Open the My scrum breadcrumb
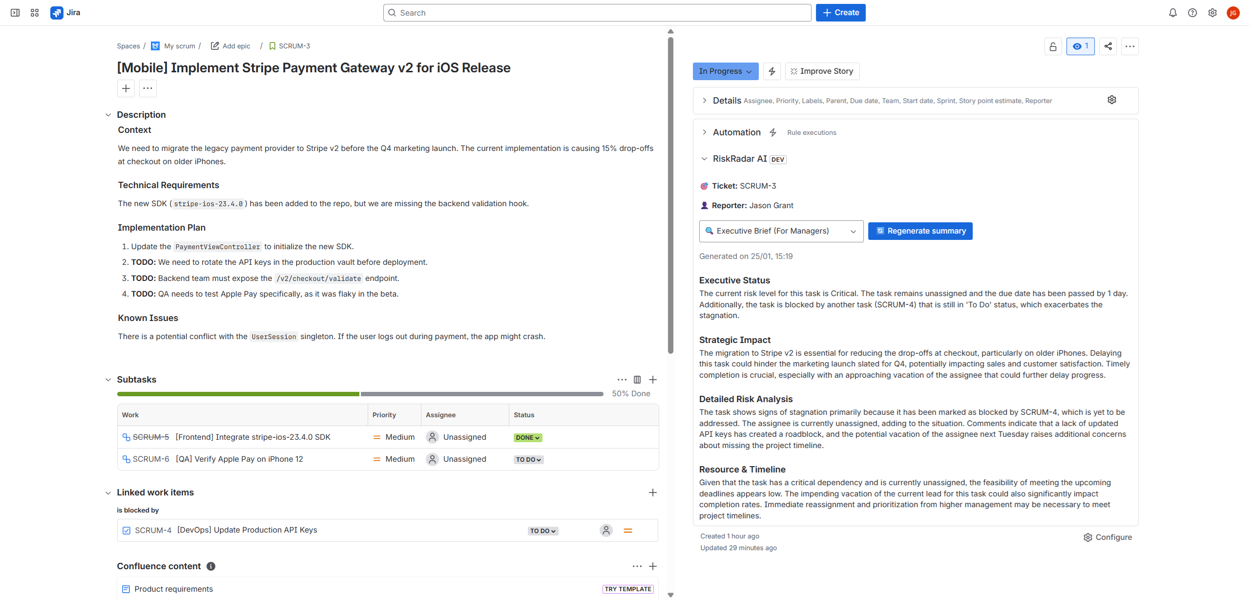The image size is (1250, 600). point(179,46)
